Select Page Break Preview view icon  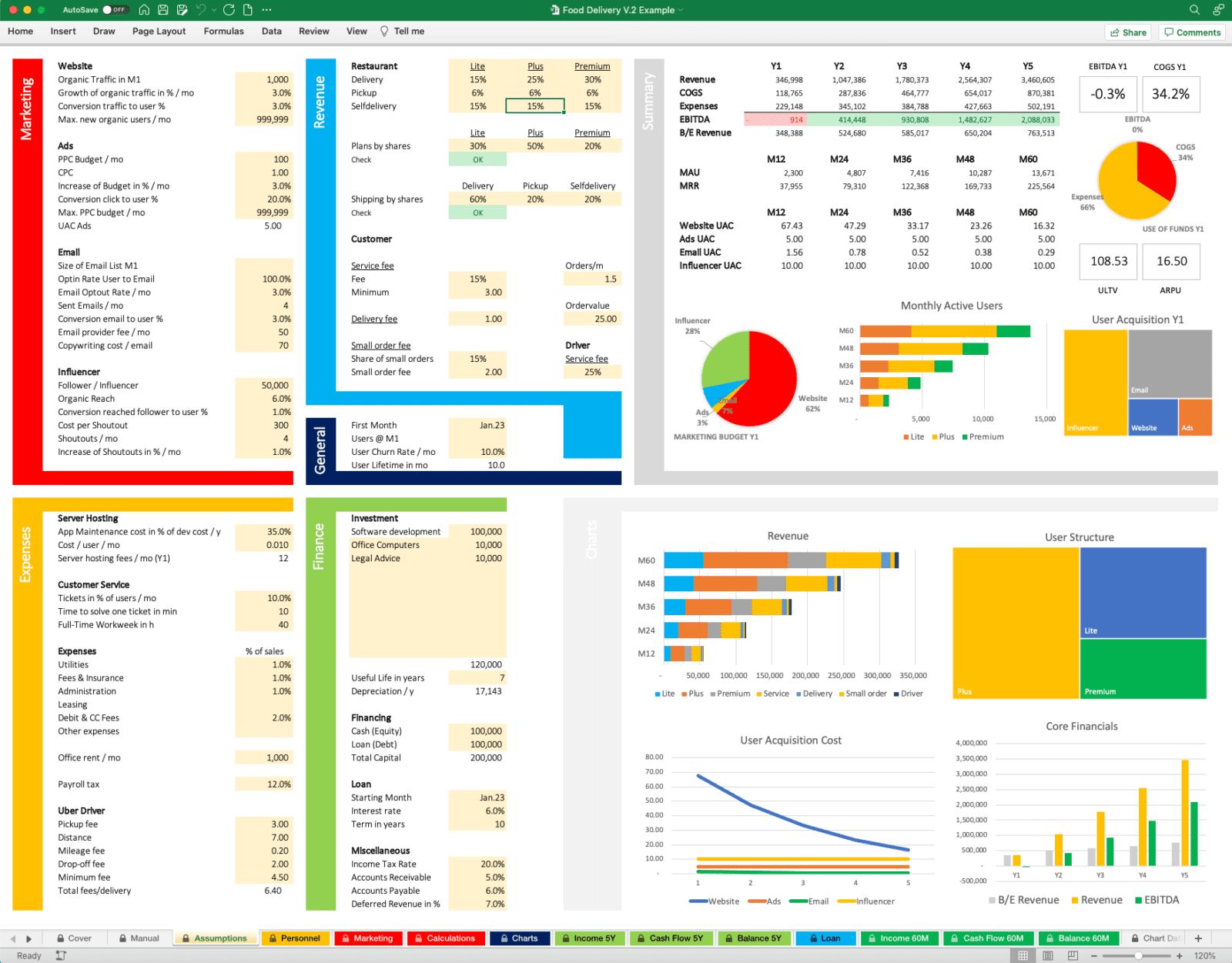(x=1073, y=955)
